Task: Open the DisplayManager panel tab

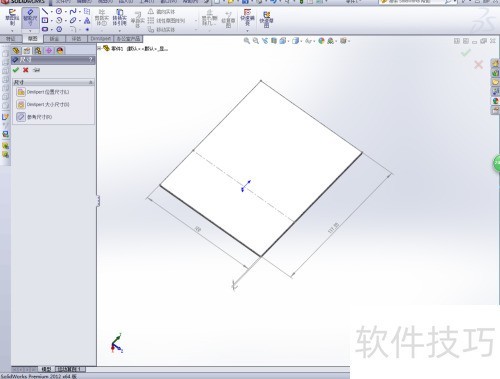Action: 60,51
